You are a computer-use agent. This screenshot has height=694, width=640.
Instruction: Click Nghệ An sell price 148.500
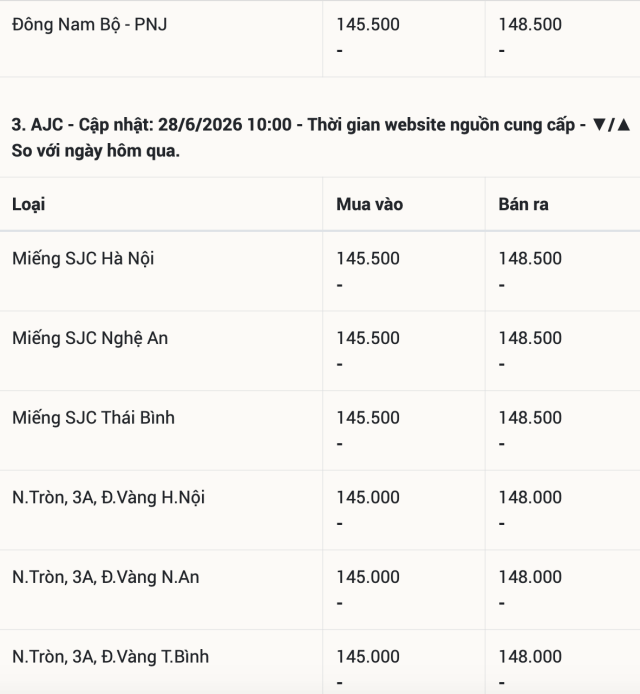[x=530, y=338]
